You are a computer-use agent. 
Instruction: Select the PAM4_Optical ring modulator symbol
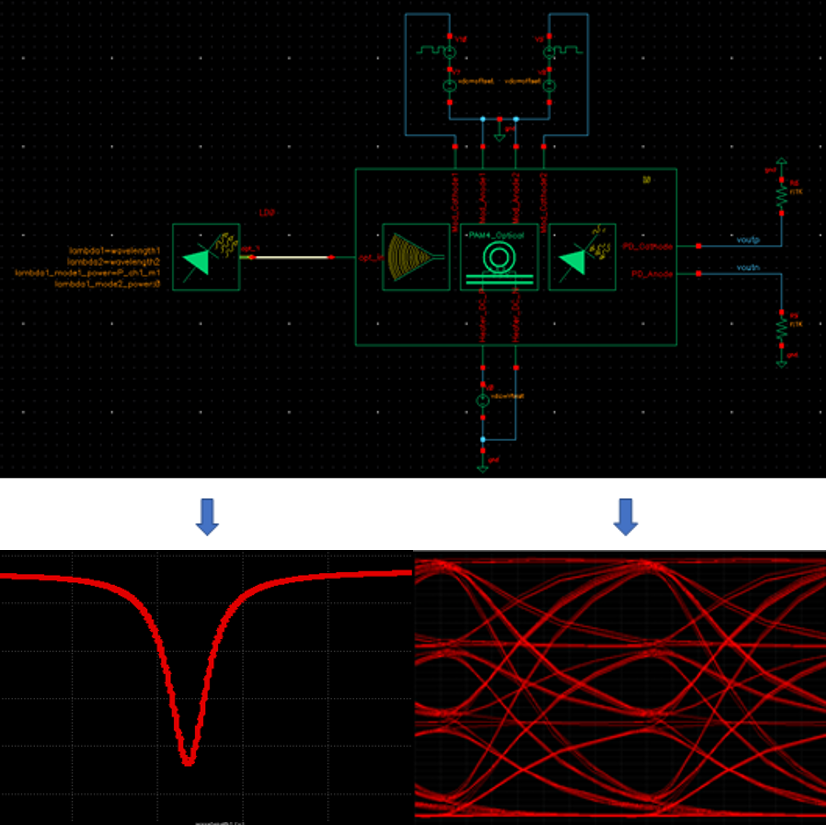(499, 256)
